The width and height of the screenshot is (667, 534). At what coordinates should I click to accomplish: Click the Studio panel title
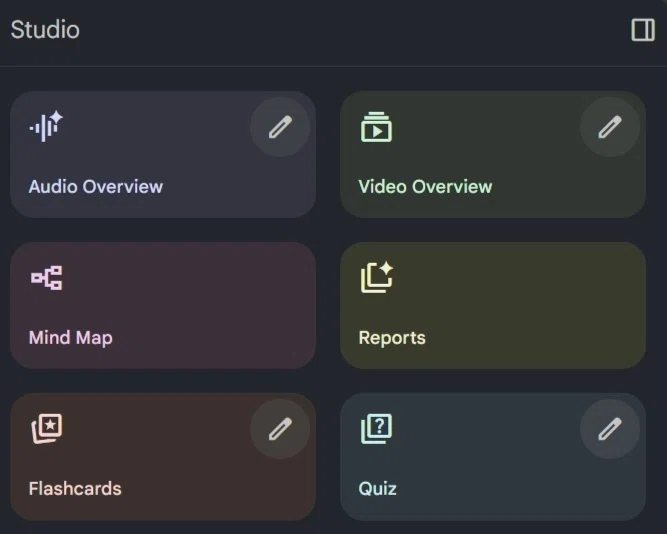45,30
